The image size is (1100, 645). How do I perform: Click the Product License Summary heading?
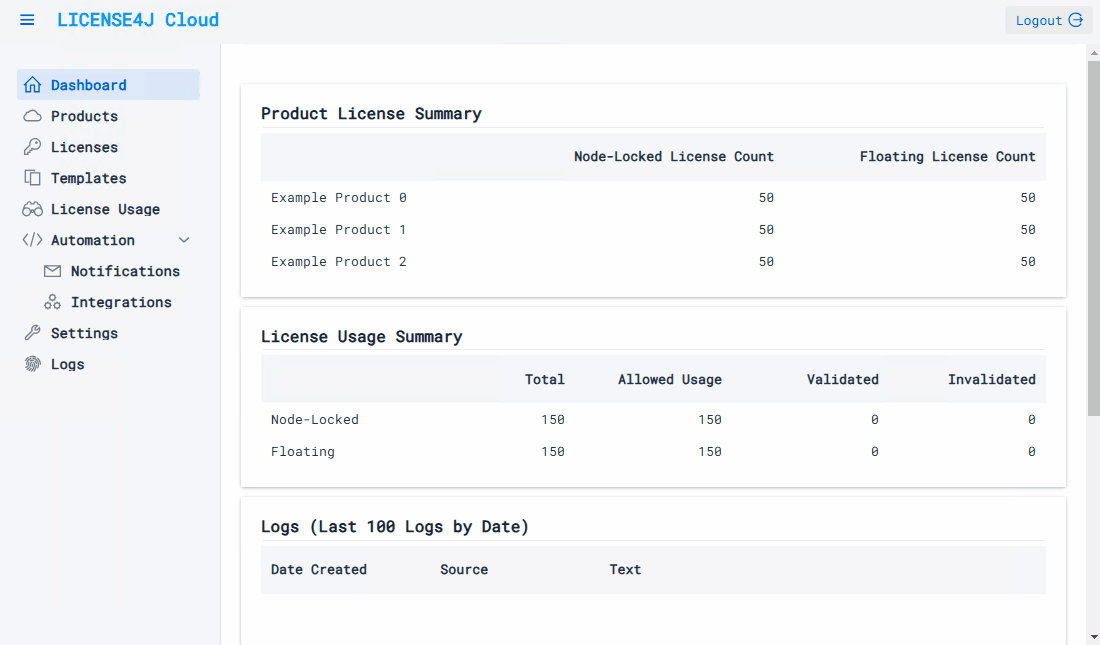[371, 114]
